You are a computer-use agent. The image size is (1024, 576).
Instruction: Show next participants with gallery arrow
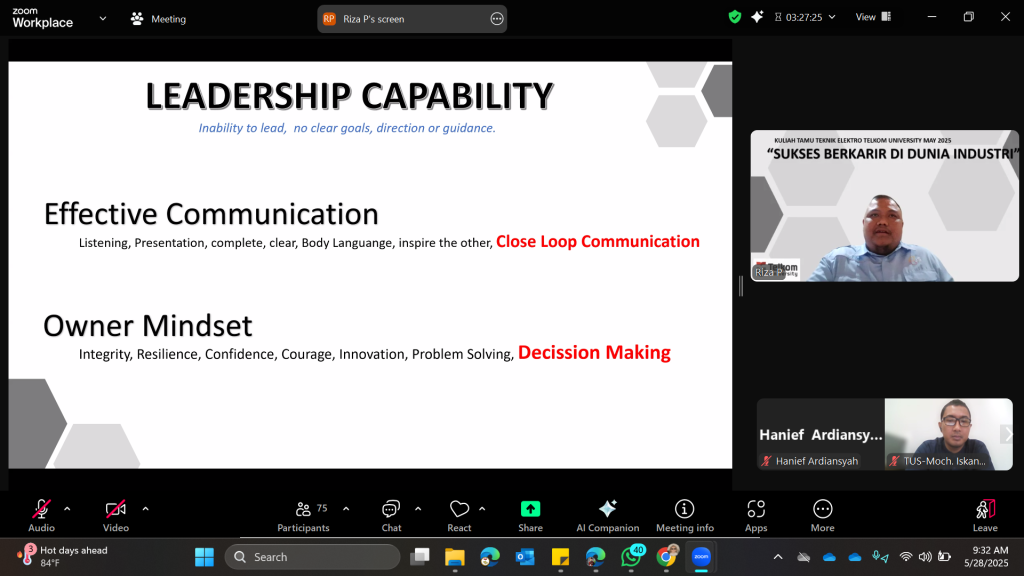click(x=1006, y=434)
